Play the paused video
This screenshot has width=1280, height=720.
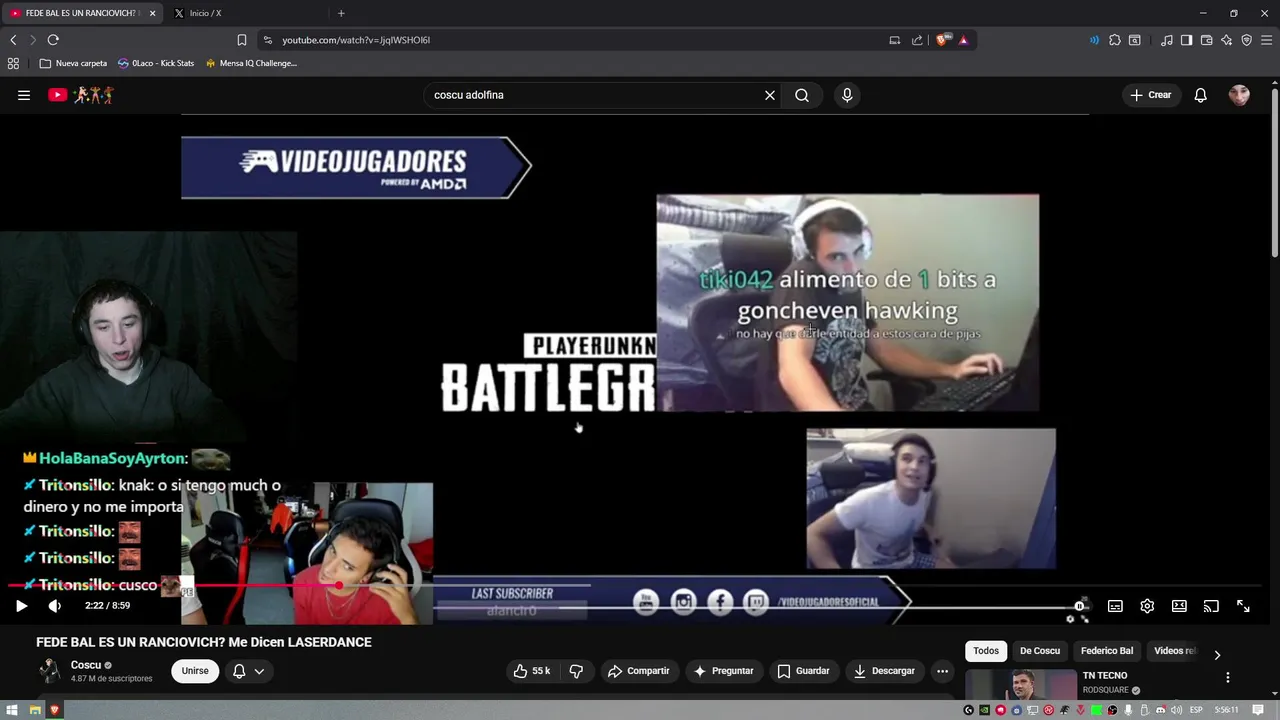click(21, 606)
